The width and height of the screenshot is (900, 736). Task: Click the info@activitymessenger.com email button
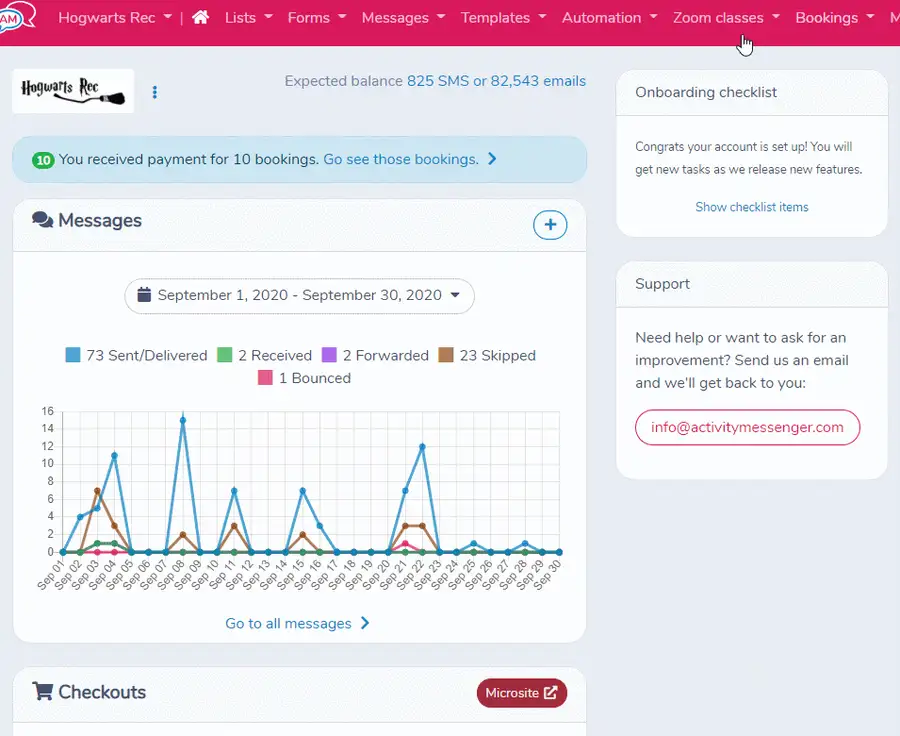pyautogui.click(x=747, y=427)
